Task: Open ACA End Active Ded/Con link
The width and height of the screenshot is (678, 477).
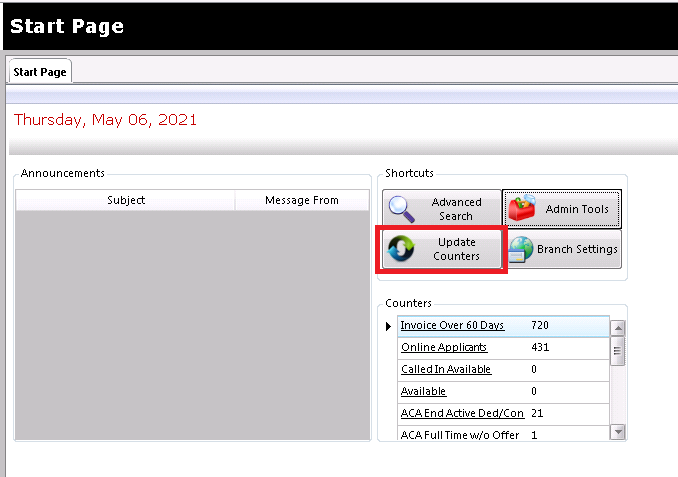Action: tap(462, 413)
